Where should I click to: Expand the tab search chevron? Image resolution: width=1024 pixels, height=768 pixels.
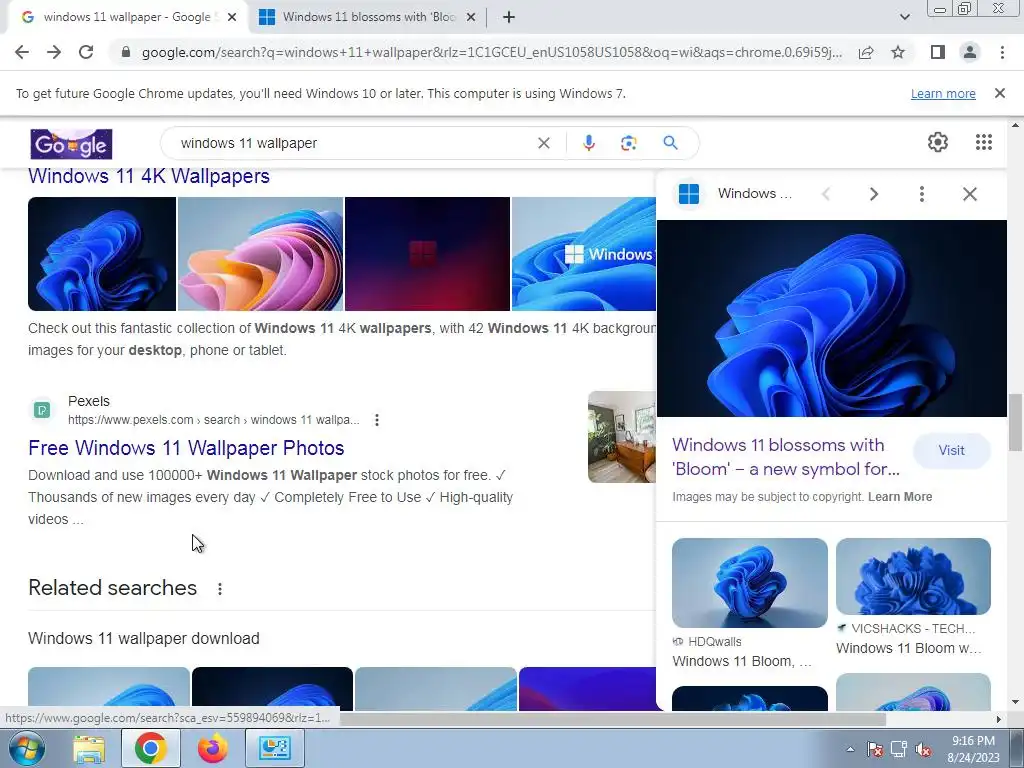904,17
